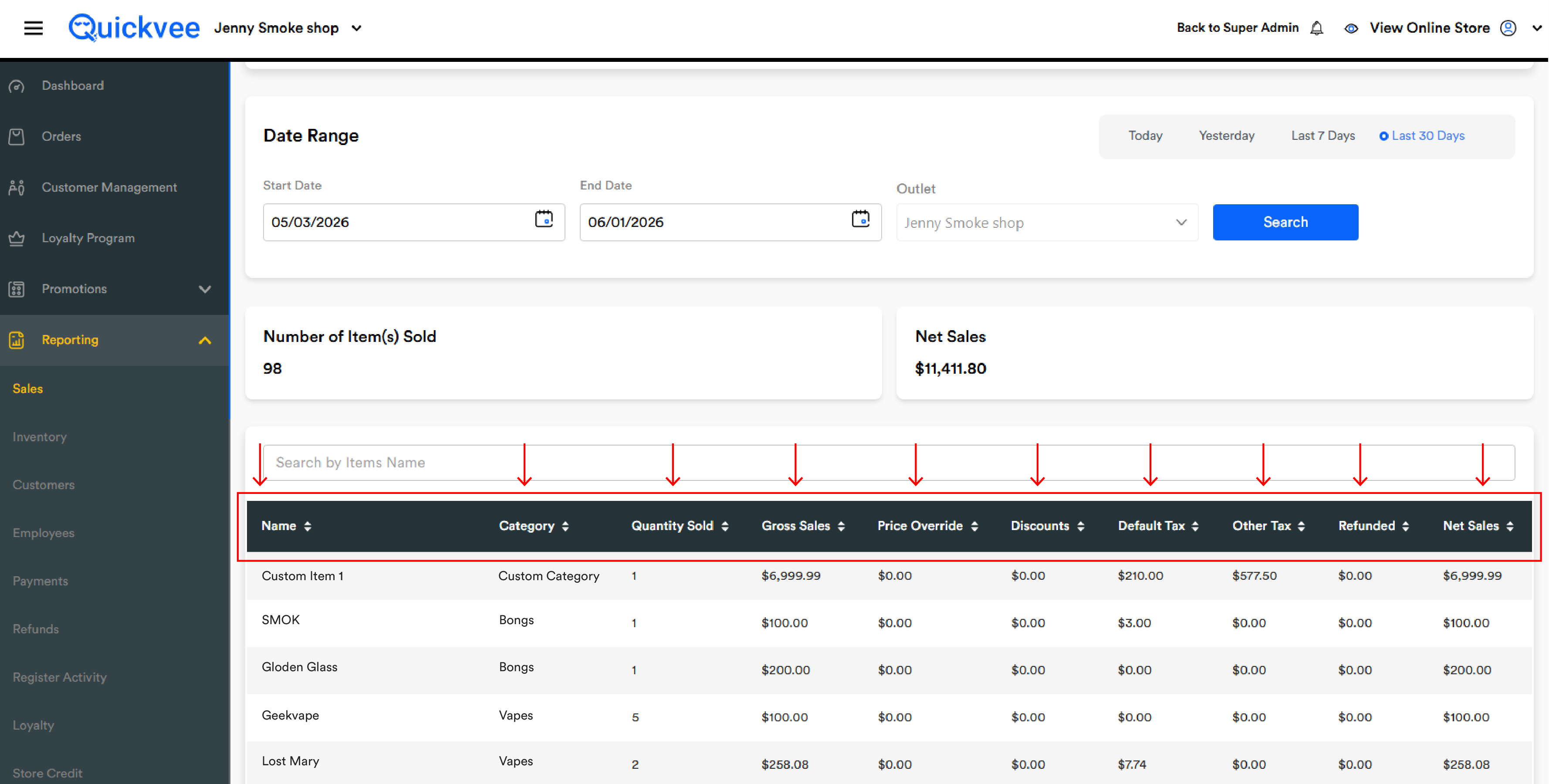Viewport: 1549px width, 784px height.
Task: Expand the profile dropdown chevron
Action: click(1536, 28)
